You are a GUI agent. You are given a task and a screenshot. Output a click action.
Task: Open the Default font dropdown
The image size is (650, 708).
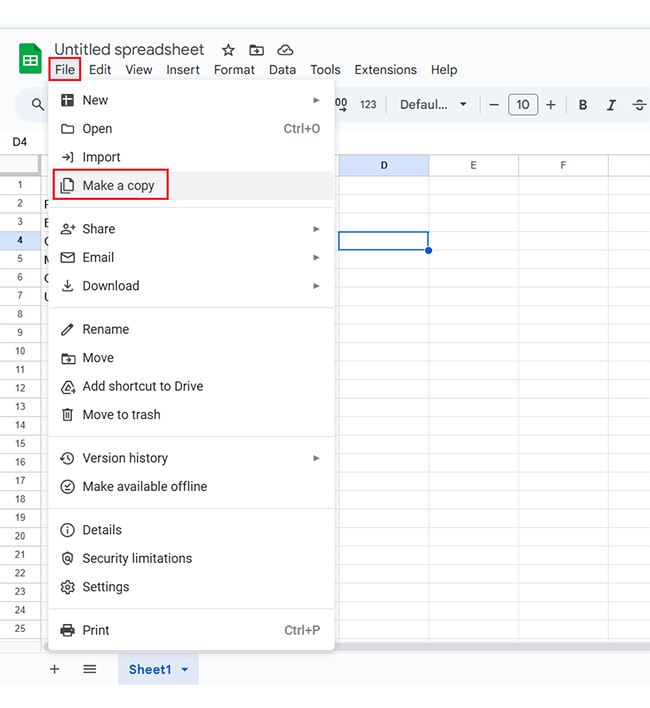tap(433, 105)
